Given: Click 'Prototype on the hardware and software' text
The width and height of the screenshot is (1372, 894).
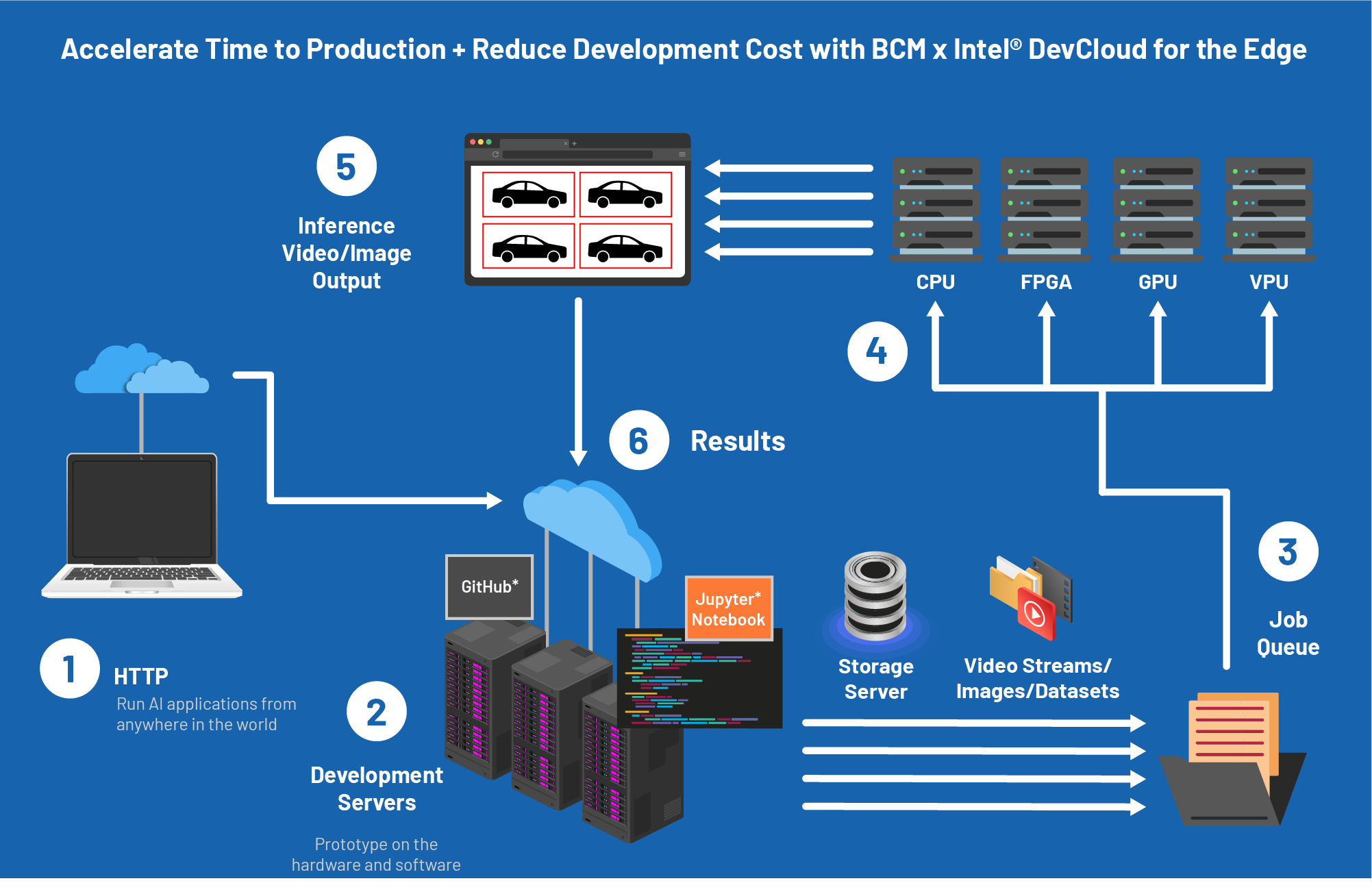Looking at the screenshot, I should pos(376,854).
